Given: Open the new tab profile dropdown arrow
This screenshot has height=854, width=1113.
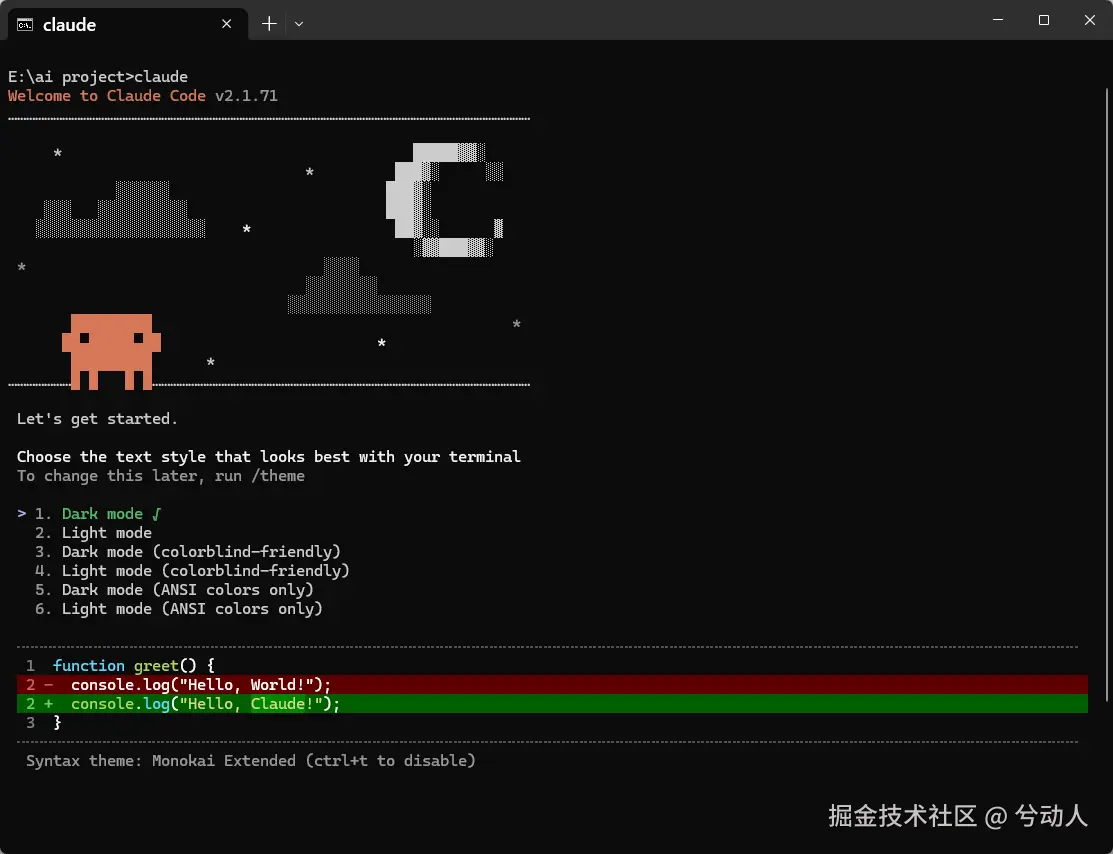Looking at the screenshot, I should [x=299, y=24].
